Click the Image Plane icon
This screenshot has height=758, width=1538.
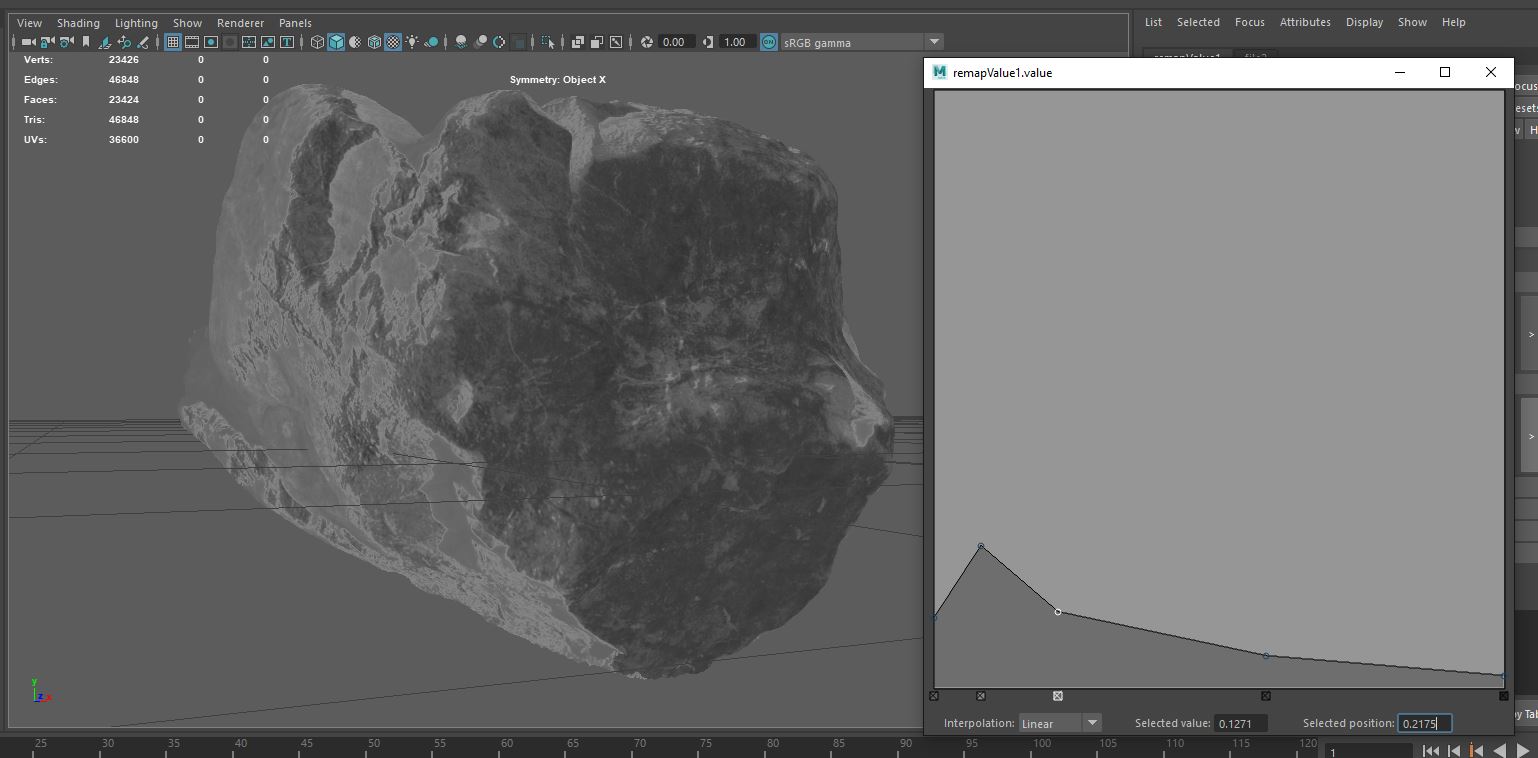[105, 42]
